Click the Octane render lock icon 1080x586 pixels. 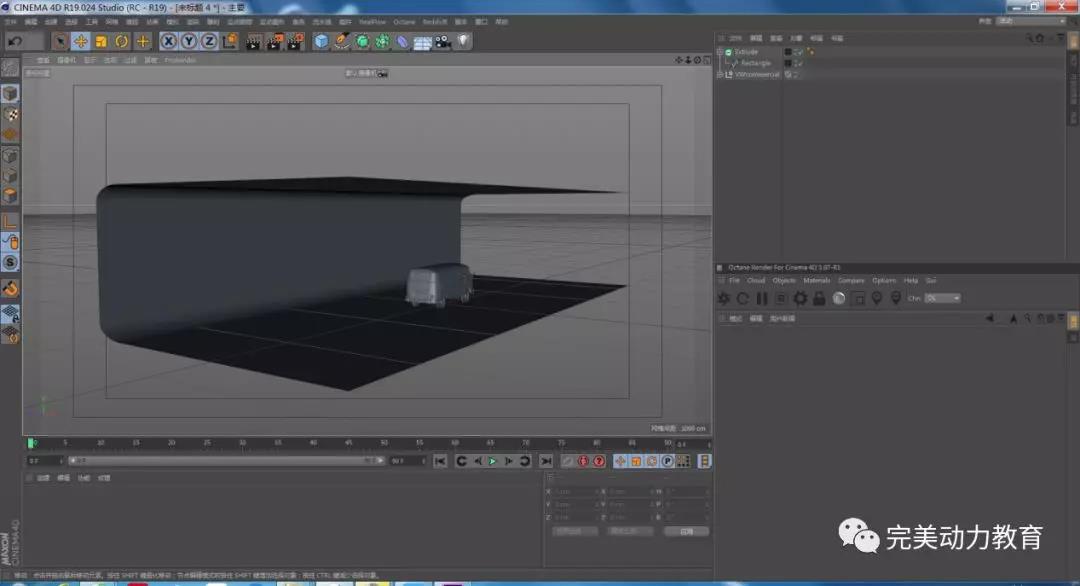pyautogui.click(x=819, y=298)
